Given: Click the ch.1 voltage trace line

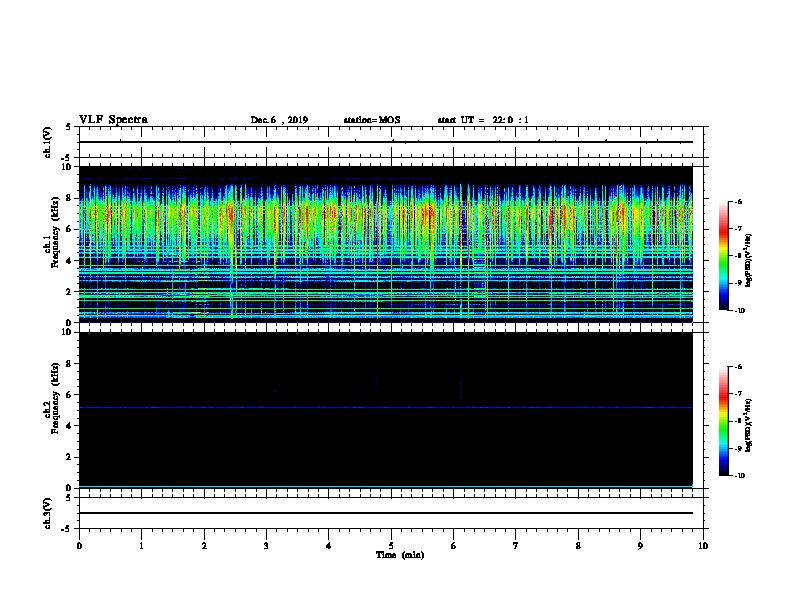Looking at the screenshot, I should click(x=385, y=142).
